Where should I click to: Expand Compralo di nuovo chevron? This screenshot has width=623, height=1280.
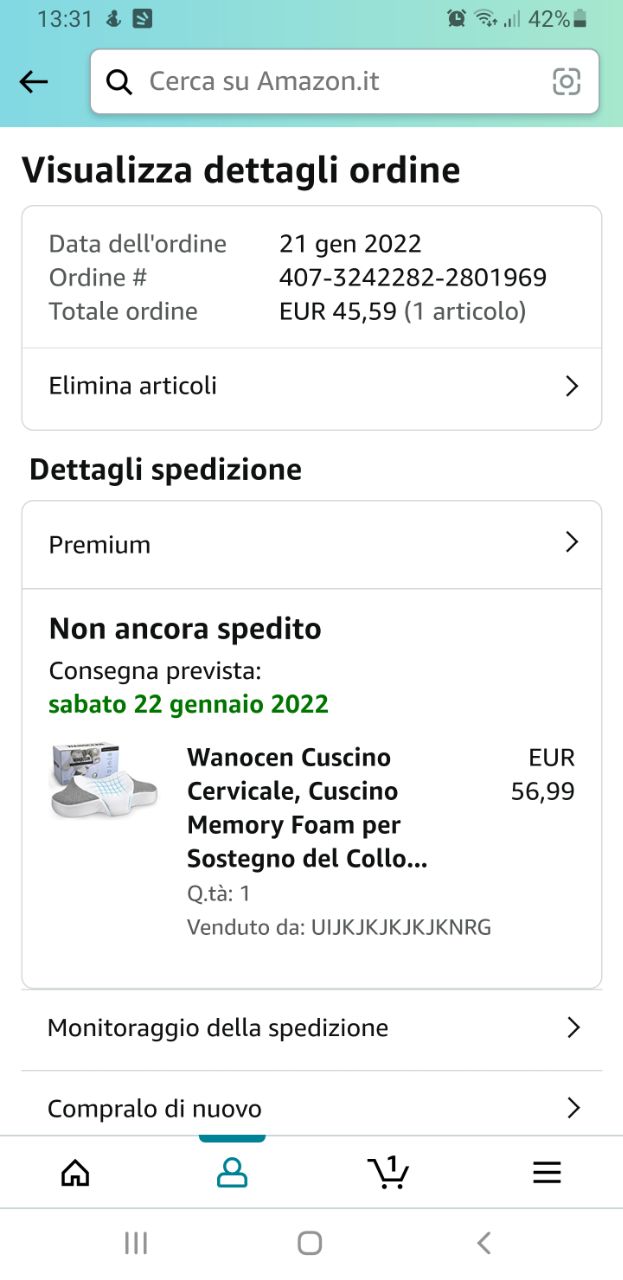click(x=573, y=1107)
